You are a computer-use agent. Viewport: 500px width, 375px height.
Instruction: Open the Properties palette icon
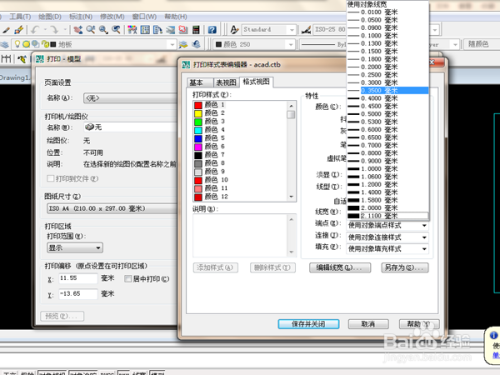coord(132,30)
